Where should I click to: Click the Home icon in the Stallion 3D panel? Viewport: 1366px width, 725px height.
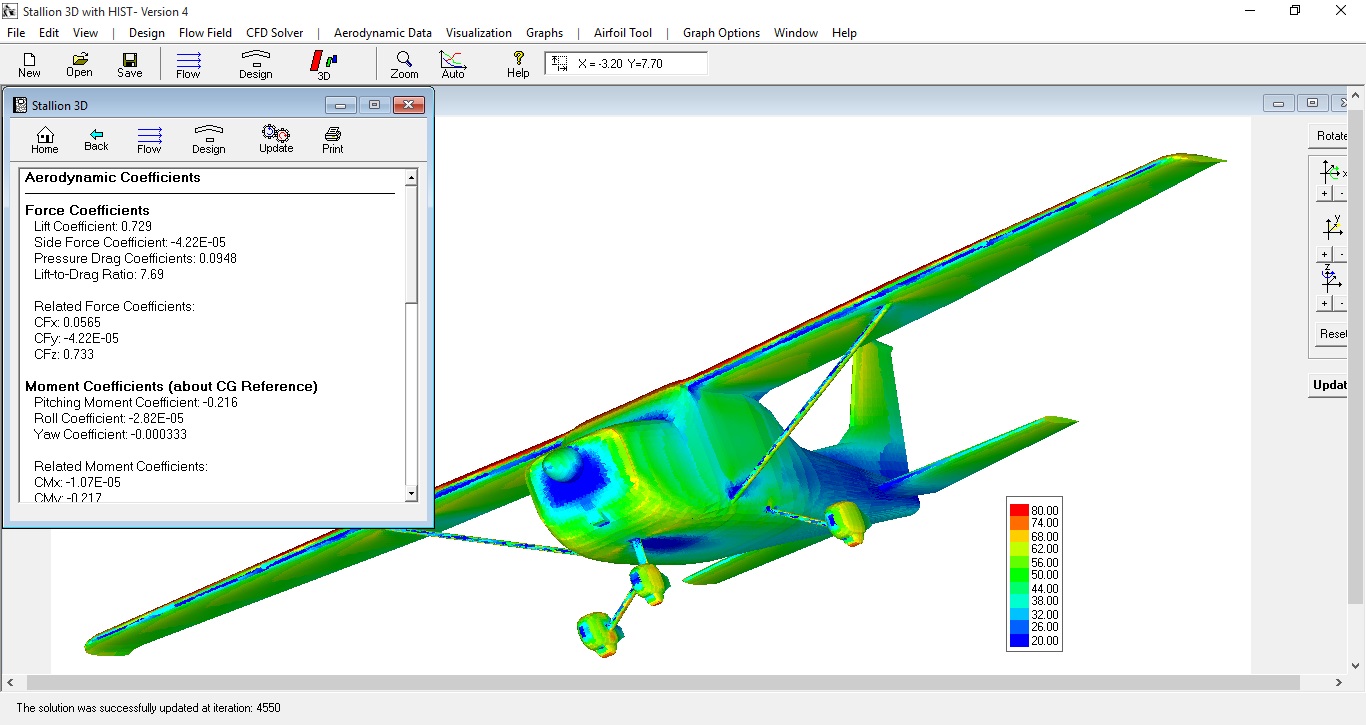(44, 138)
